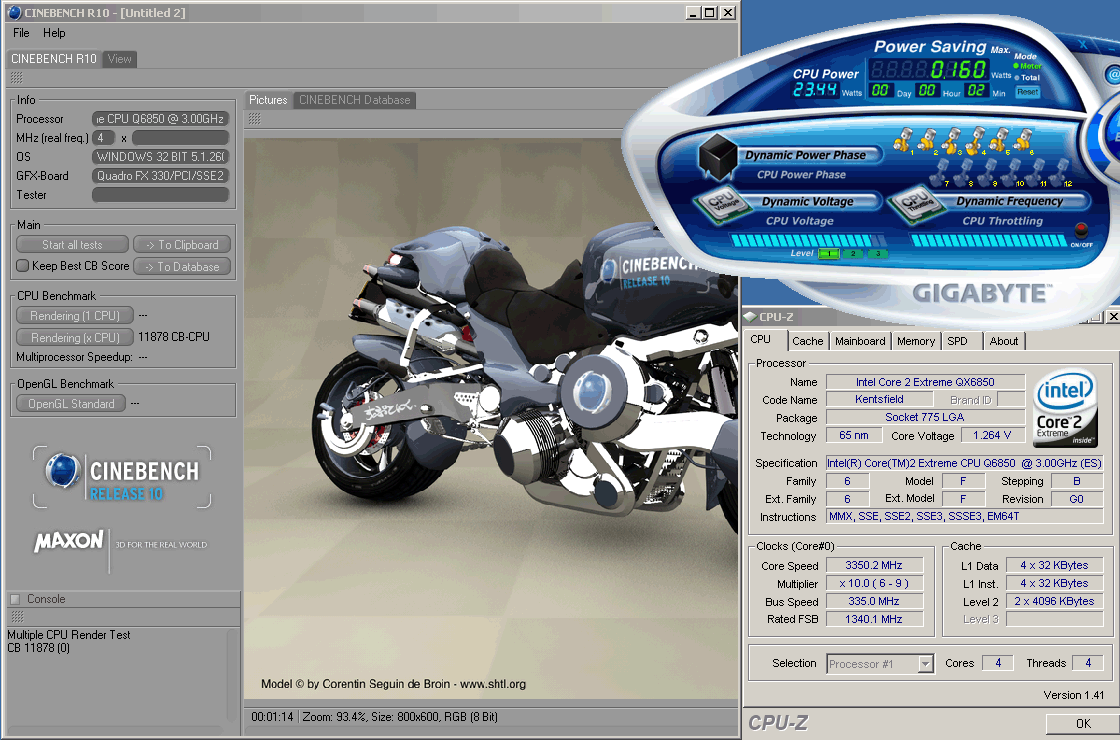Click the Intel Core 2 Extreme logo
The height and width of the screenshot is (740, 1120).
[1066, 409]
